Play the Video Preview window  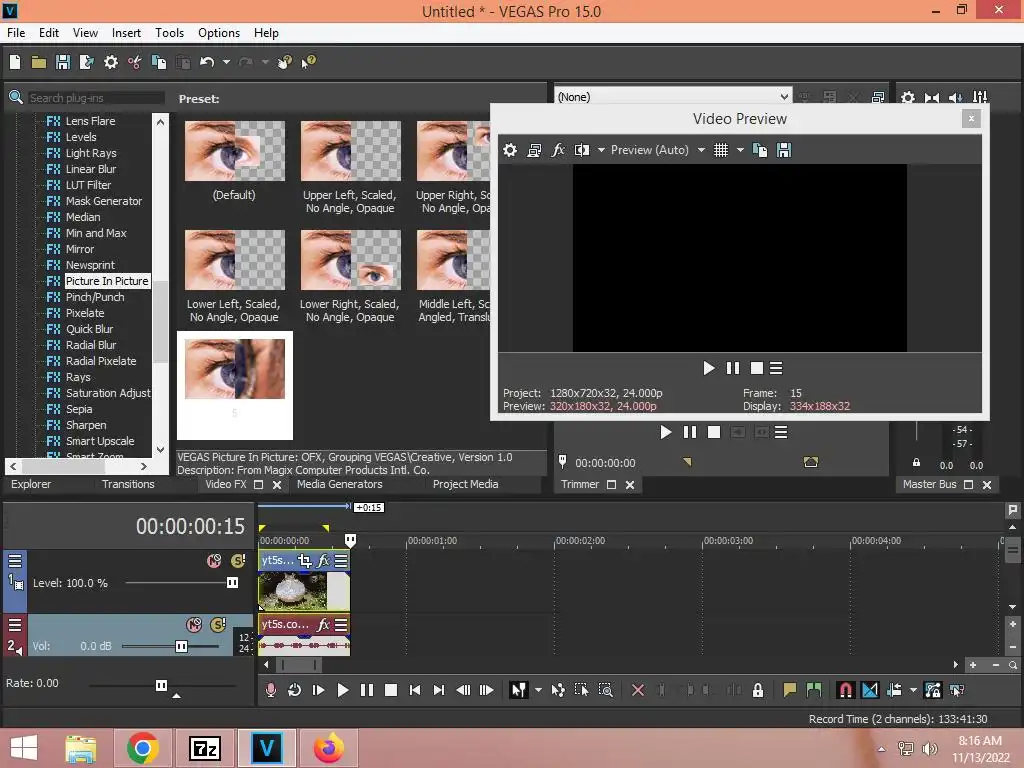(x=709, y=368)
